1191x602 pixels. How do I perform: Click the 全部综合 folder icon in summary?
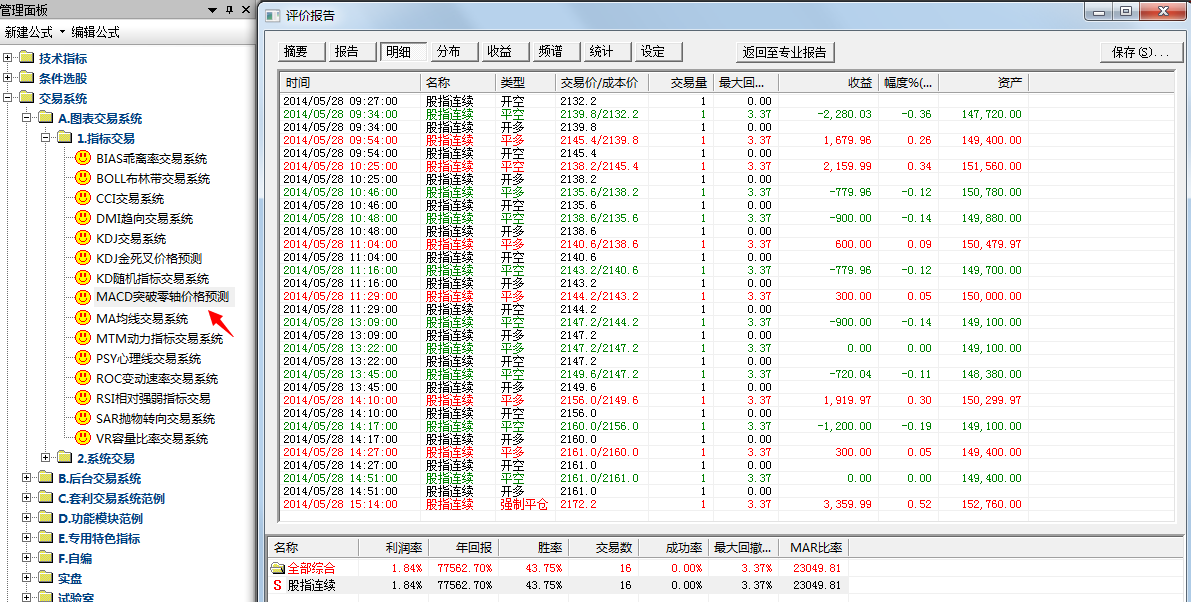tap(278, 568)
